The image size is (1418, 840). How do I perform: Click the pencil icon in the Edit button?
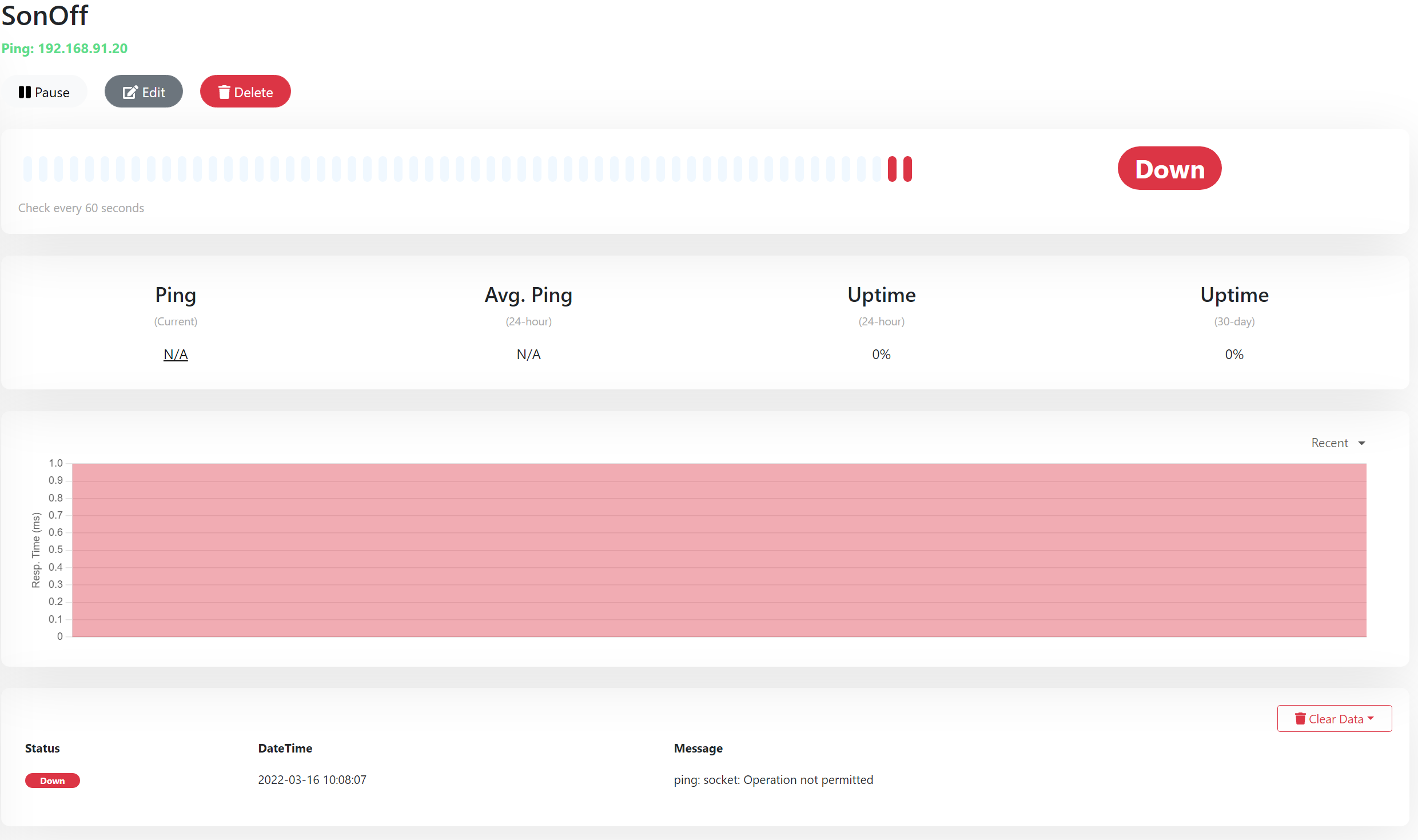tap(130, 91)
